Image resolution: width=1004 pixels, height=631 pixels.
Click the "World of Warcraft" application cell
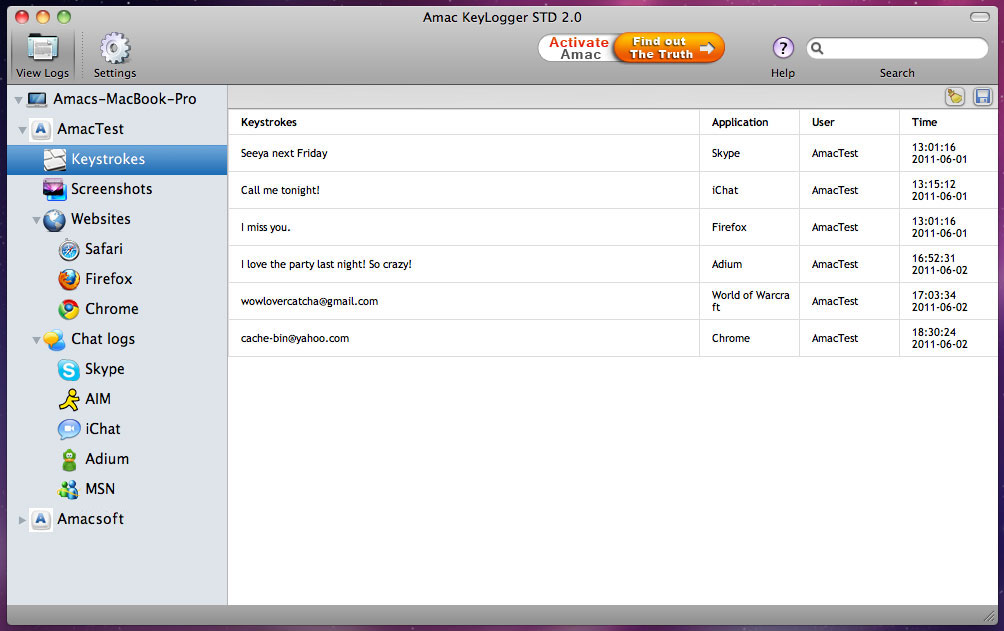click(x=750, y=301)
